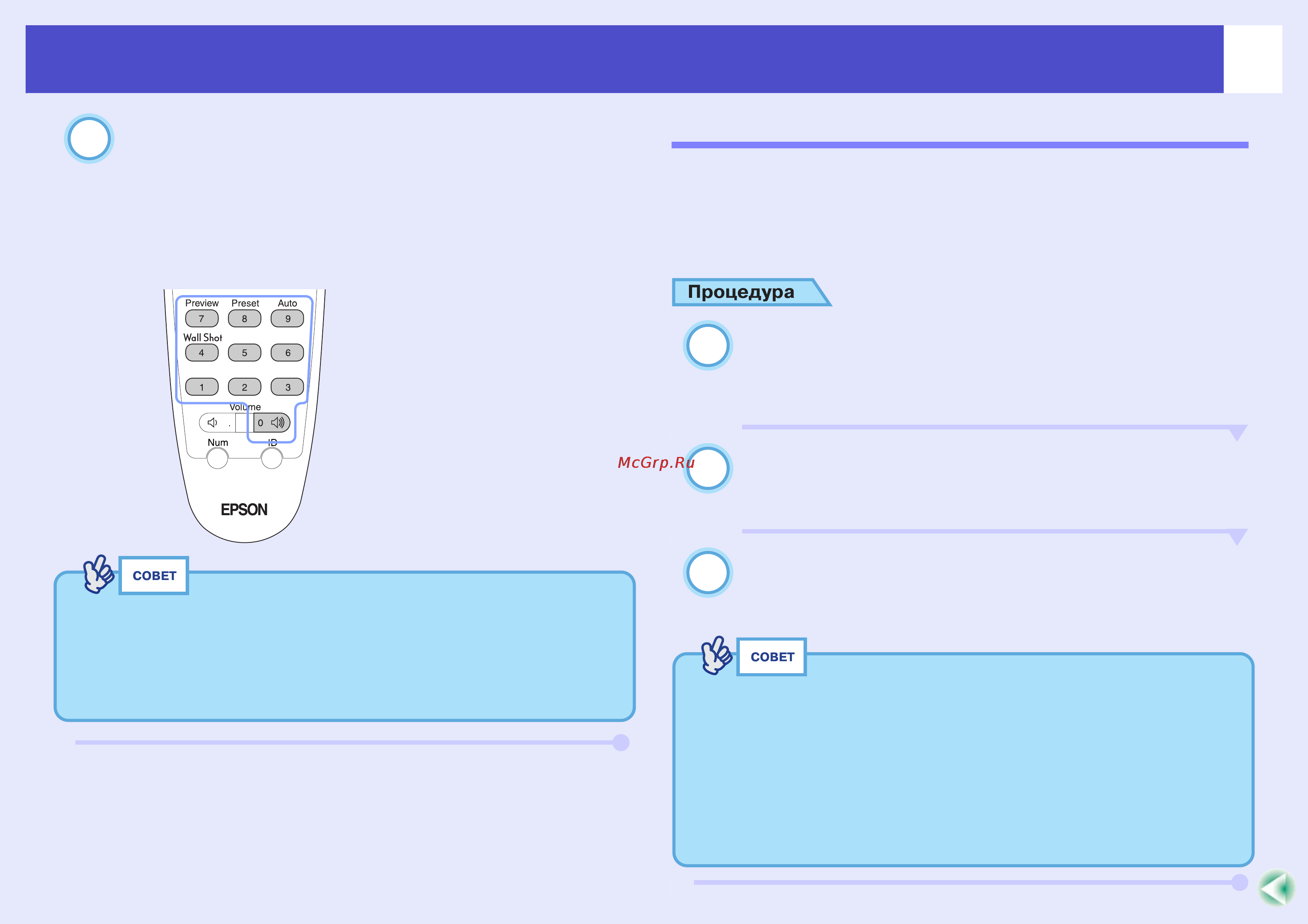This screenshot has width=1308, height=924.
Task: Click the Volume label on the remote
Action: tap(245, 407)
